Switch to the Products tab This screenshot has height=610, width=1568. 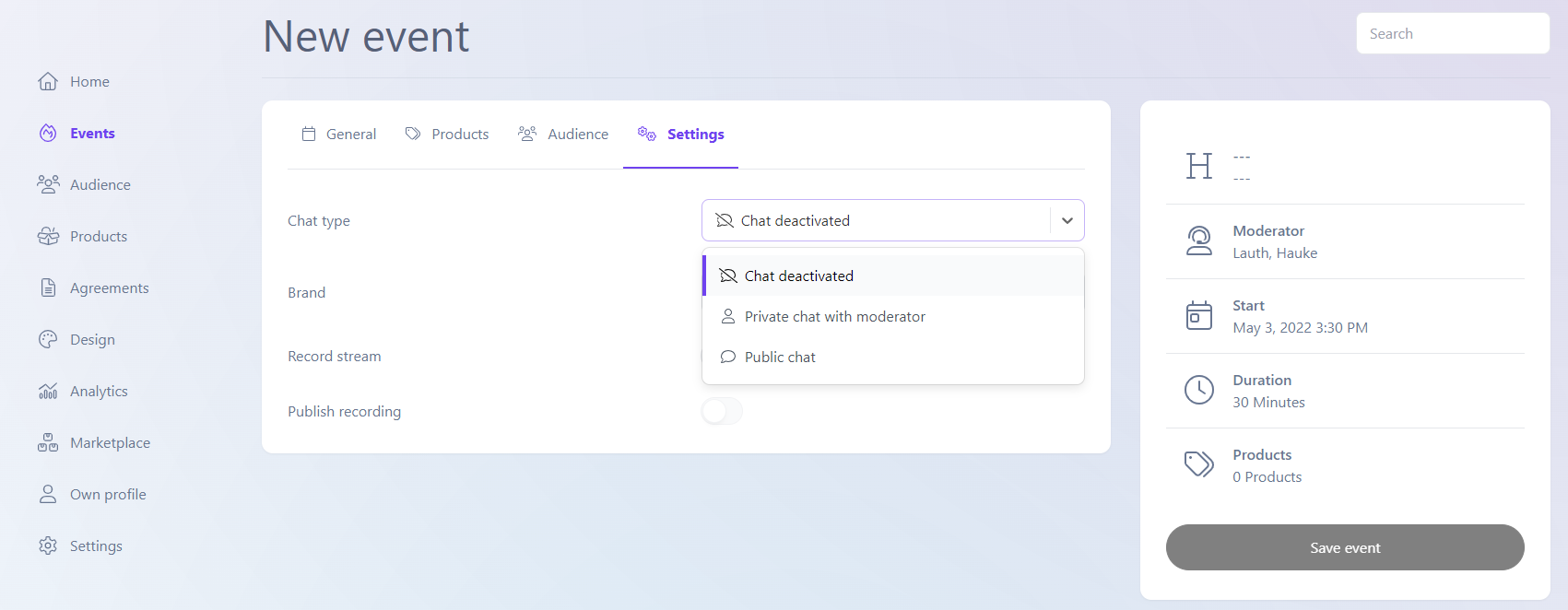click(447, 135)
